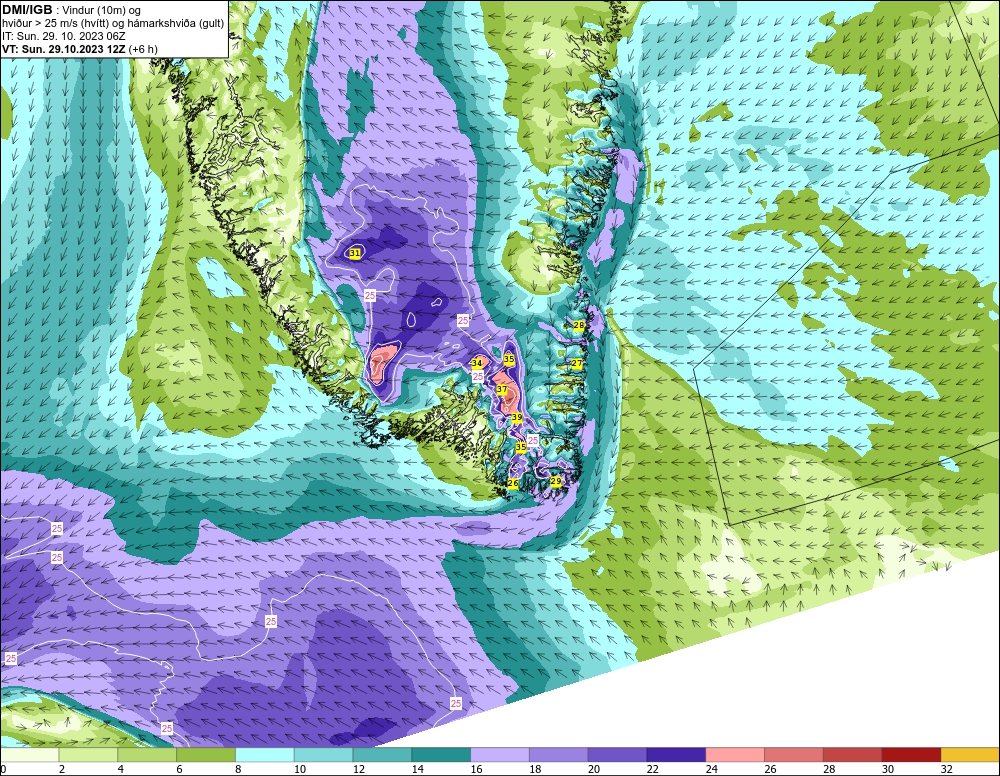1000x776 pixels.
Task: Click the yellow 26 max gust label
Action: click(513, 483)
